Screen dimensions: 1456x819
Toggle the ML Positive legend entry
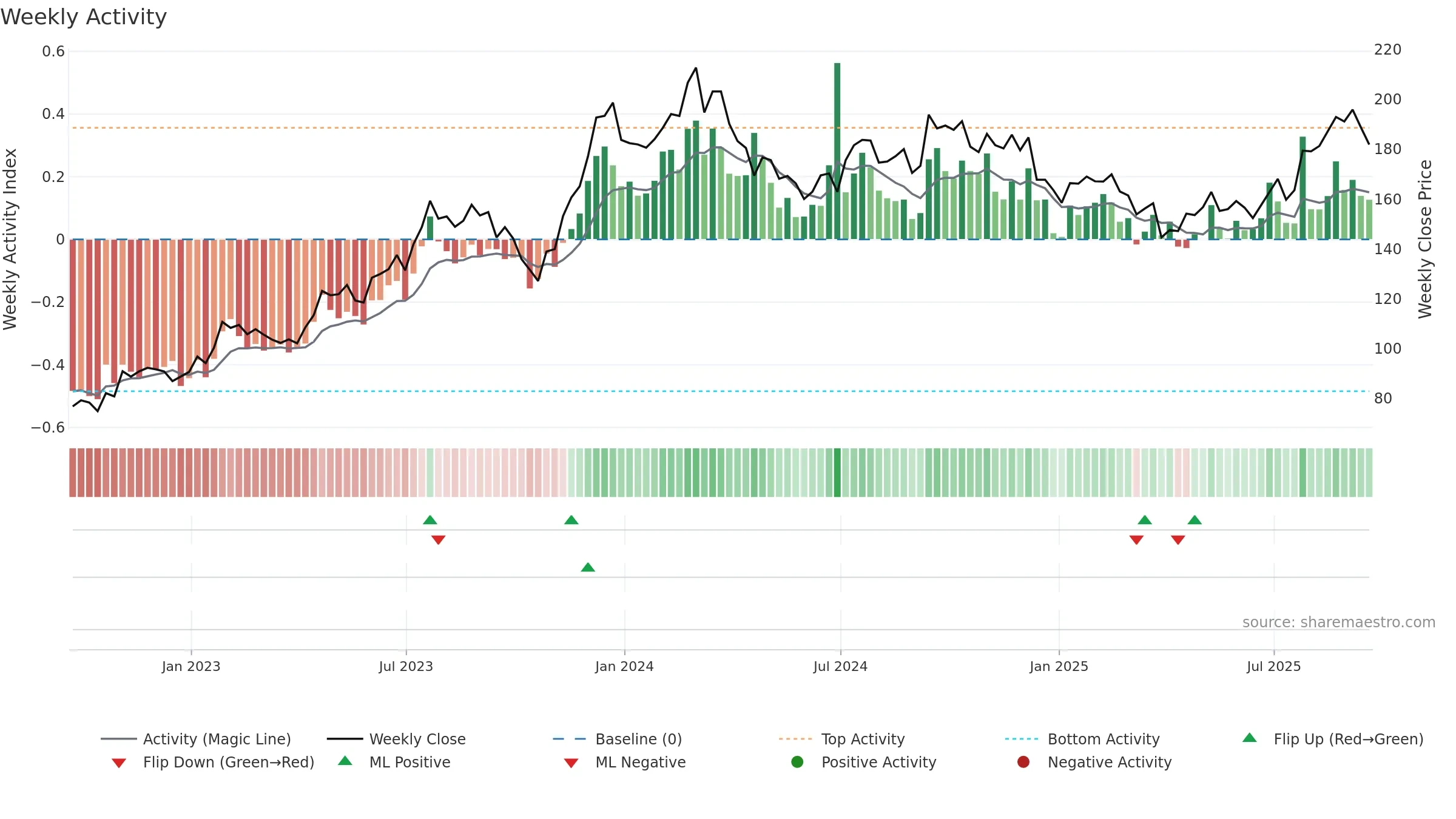(394, 762)
